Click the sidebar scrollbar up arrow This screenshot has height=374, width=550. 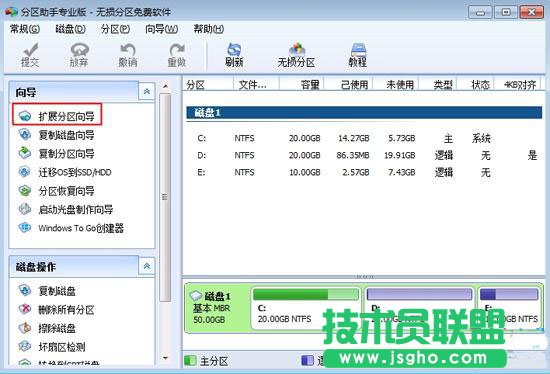(165, 86)
